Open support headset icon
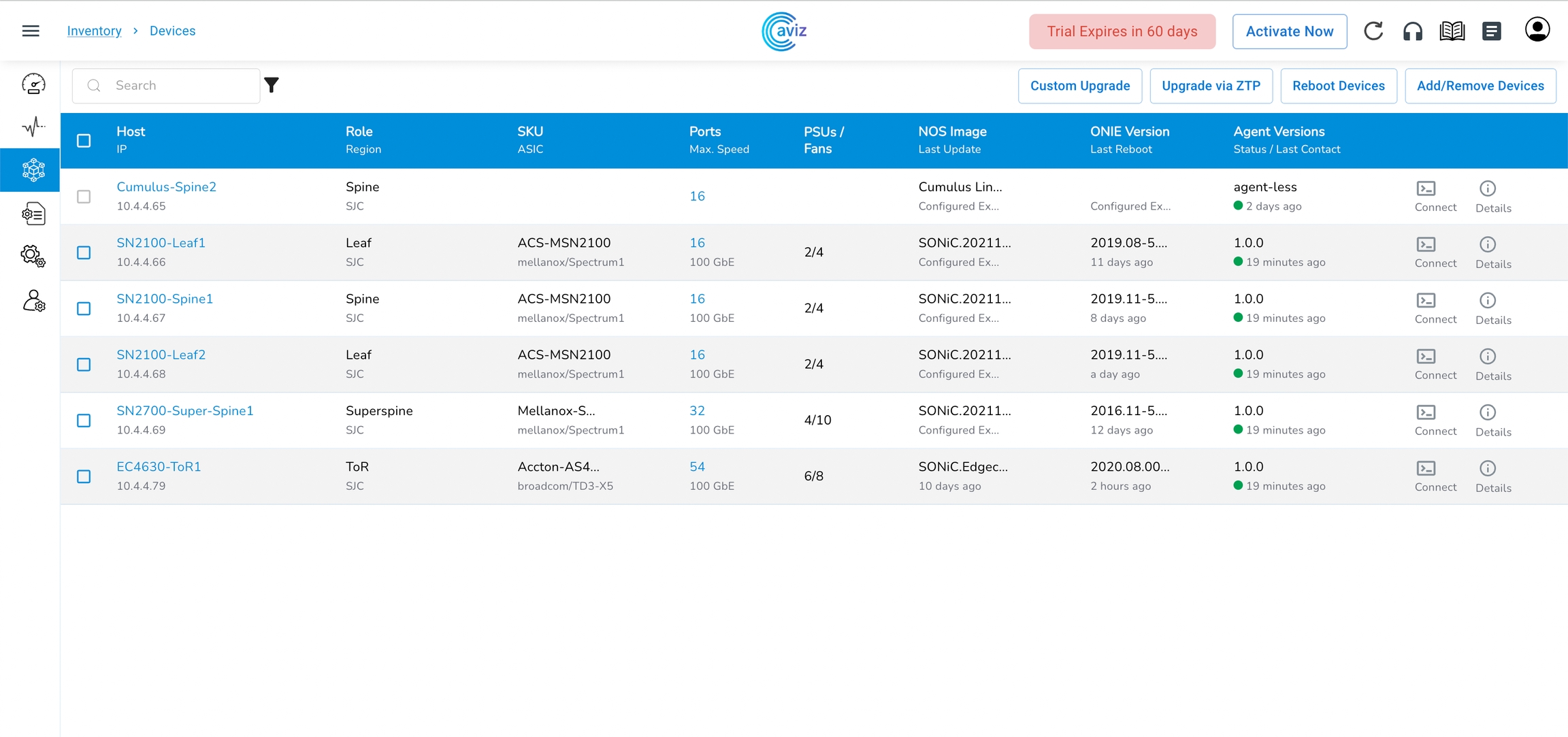The width and height of the screenshot is (1568, 737). pos(1413,31)
